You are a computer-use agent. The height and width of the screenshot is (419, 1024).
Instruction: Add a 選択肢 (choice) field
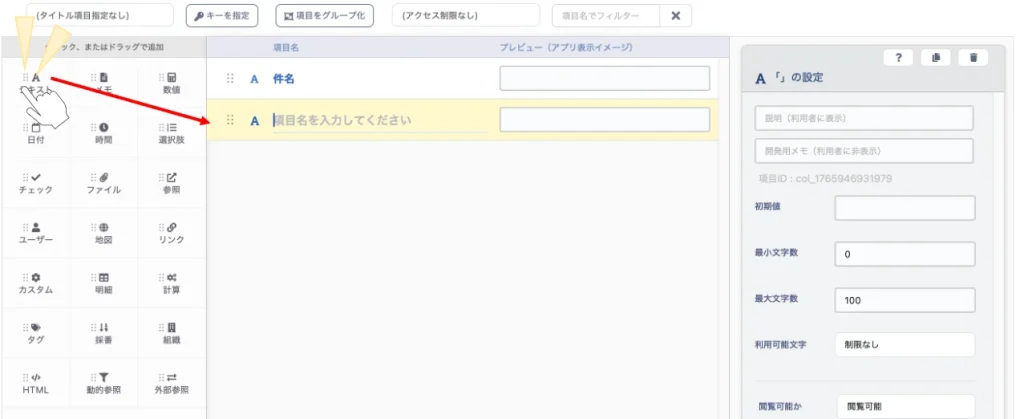click(171, 133)
